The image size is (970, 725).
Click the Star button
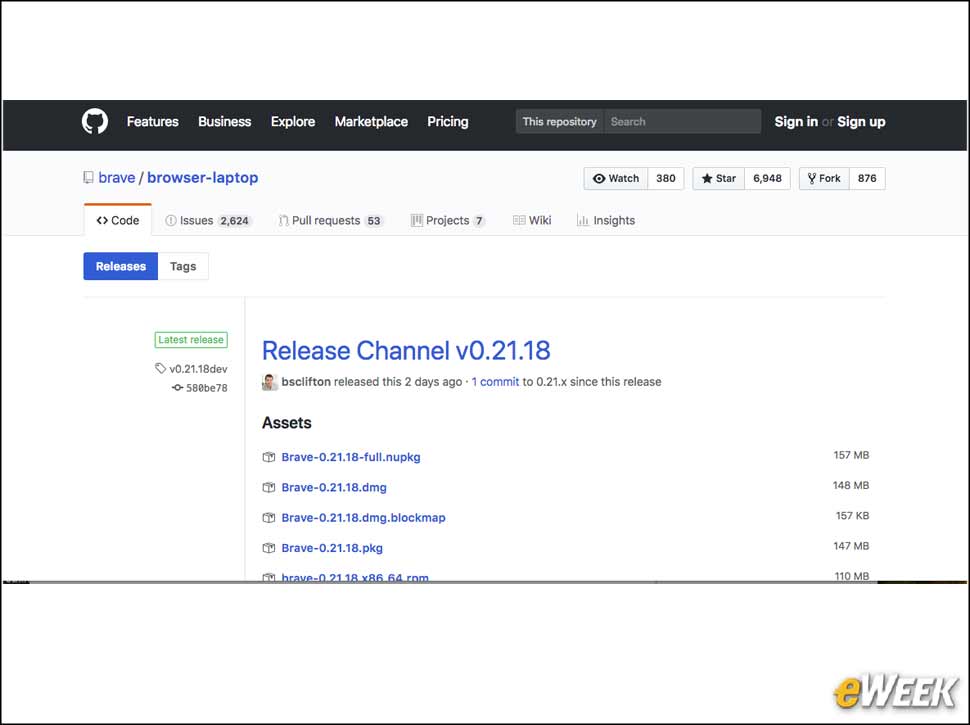(x=718, y=178)
